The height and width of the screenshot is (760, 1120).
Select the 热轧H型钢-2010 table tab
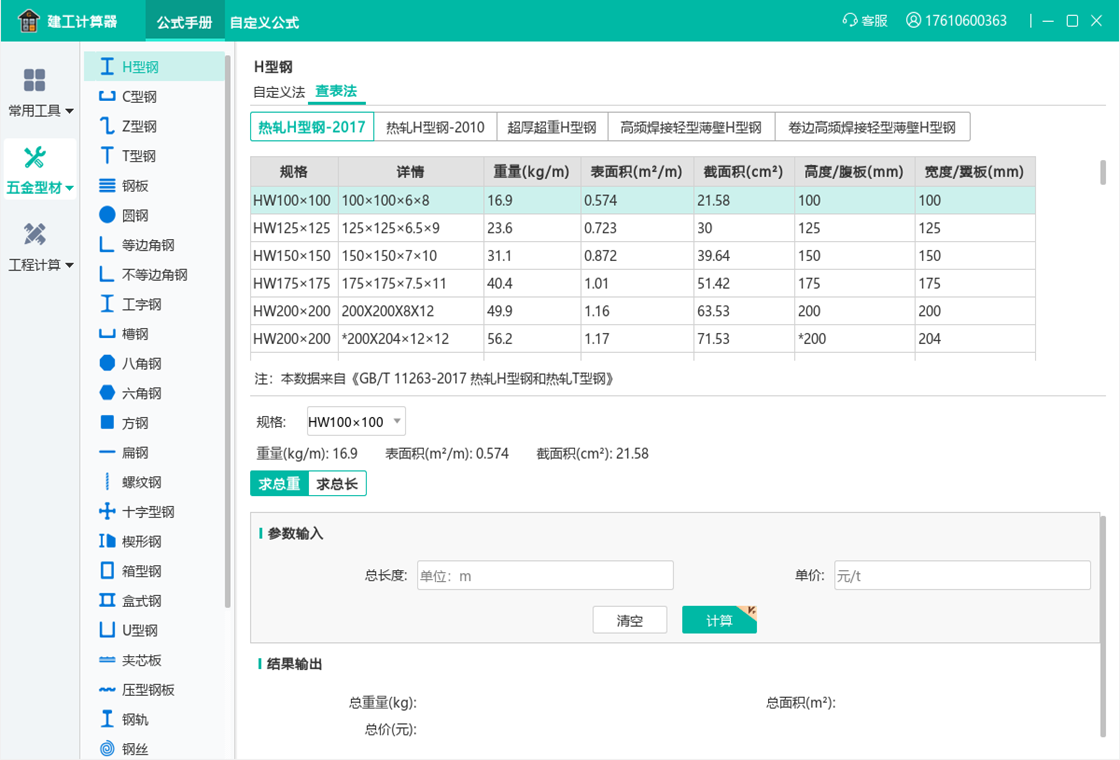435,127
